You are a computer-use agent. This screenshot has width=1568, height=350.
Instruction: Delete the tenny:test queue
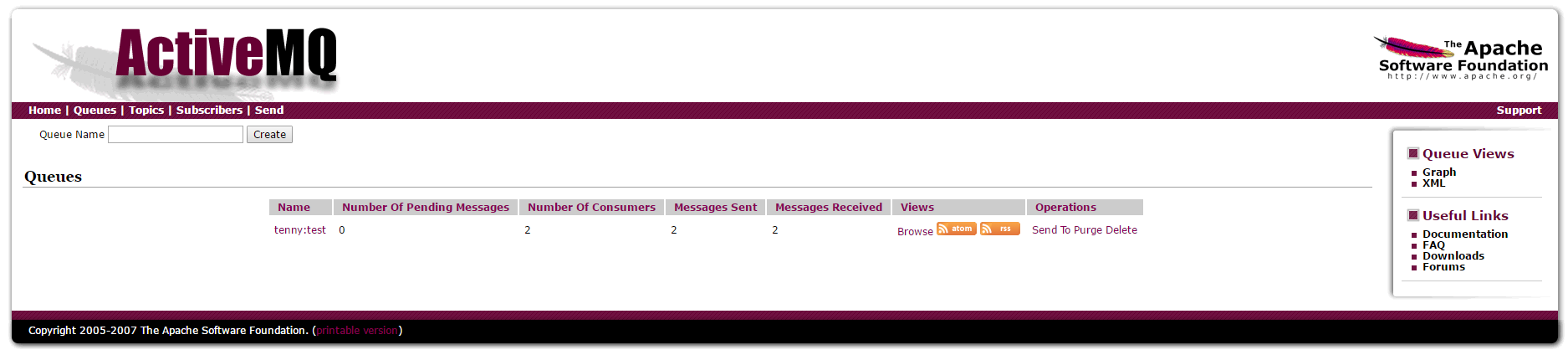[x=1121, y=230]
